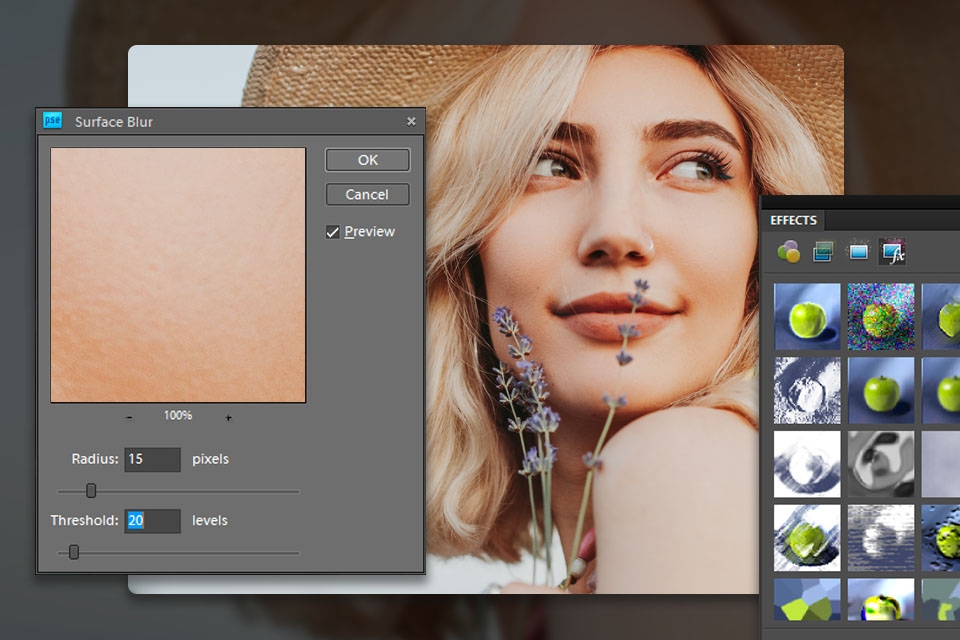Select the fx All effects icon
Screen dimensions: 960x640
click(x=891, y=252)
